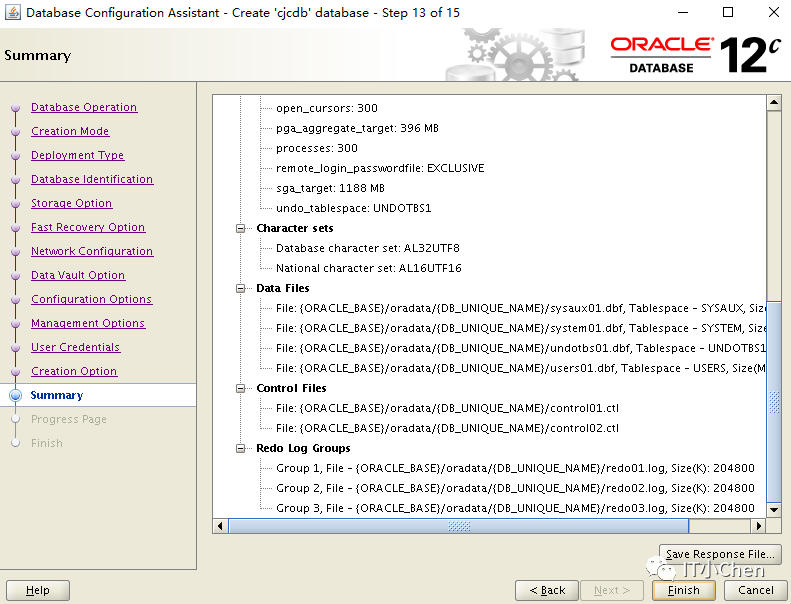Select Group 2 redo02.log row
Viewport: 791px width, 604px height.
[515, 488]
